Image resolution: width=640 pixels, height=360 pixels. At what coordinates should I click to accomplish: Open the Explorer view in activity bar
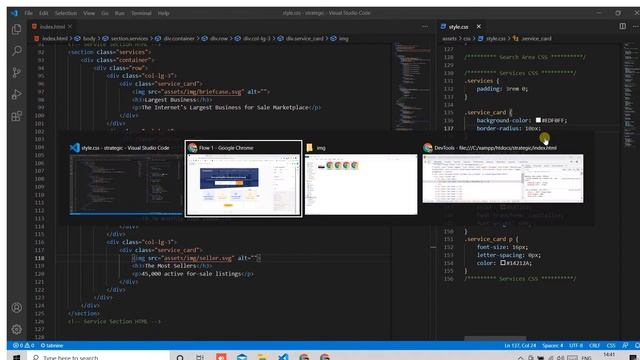[x=16, y=29]
